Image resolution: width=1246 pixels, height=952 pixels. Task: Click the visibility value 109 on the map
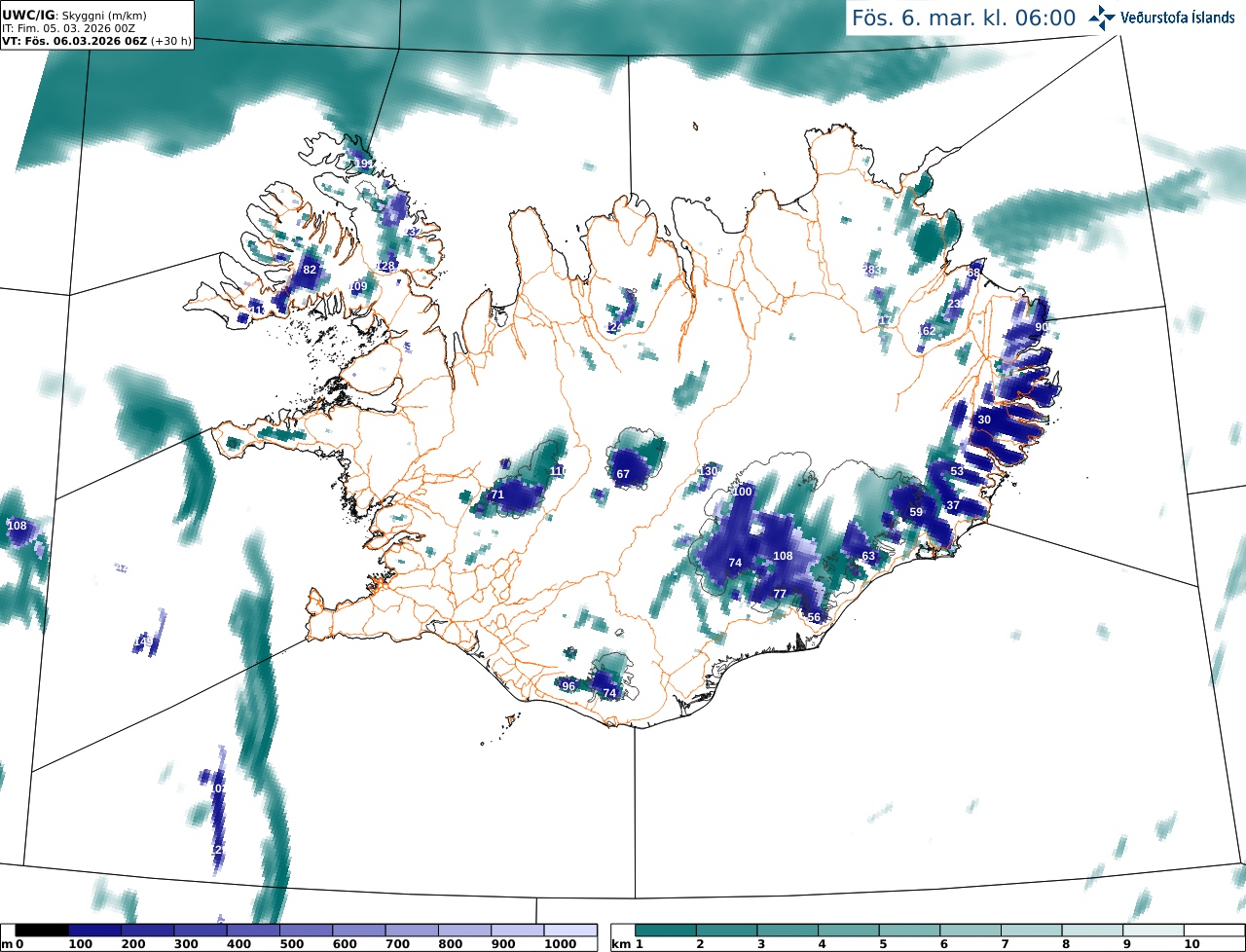pos(358,286)
